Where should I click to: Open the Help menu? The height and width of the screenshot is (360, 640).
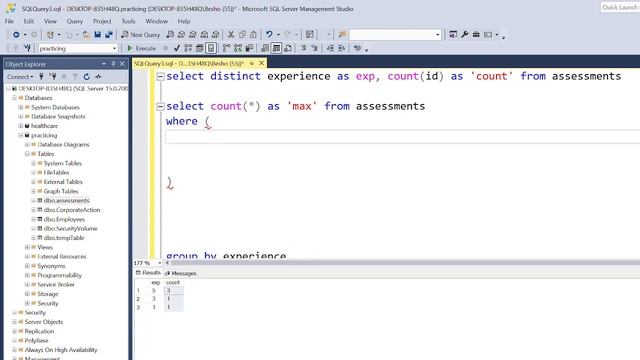[184, 21]
